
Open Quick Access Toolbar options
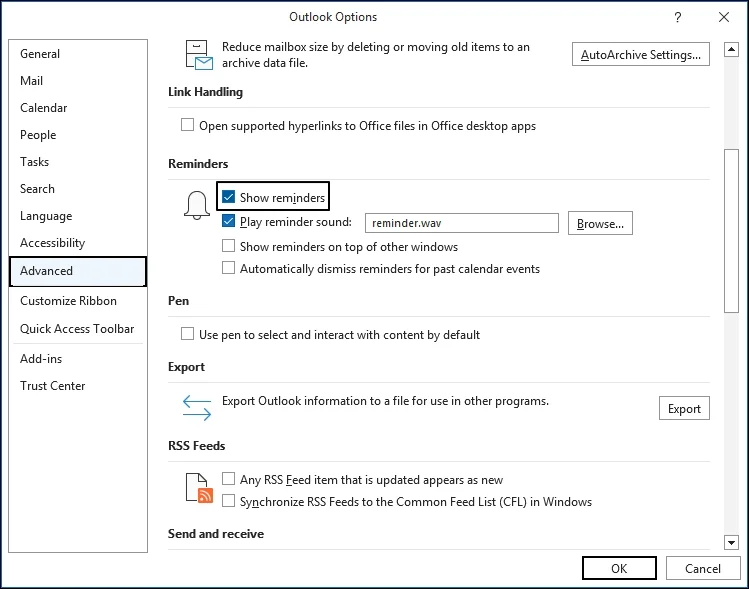pyautogui.click(x=78, y=329)
